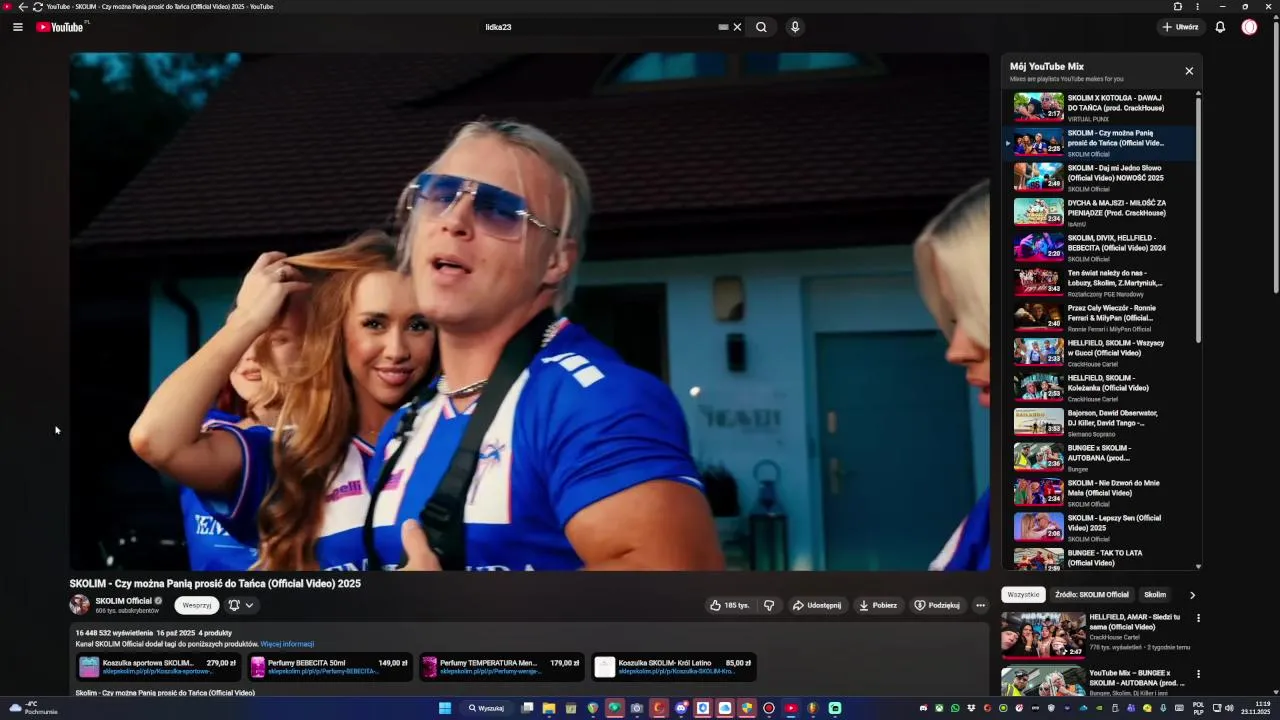Open browser extensions puzzle icon
Screen dimensions: 1280x720
point(1178,6)
